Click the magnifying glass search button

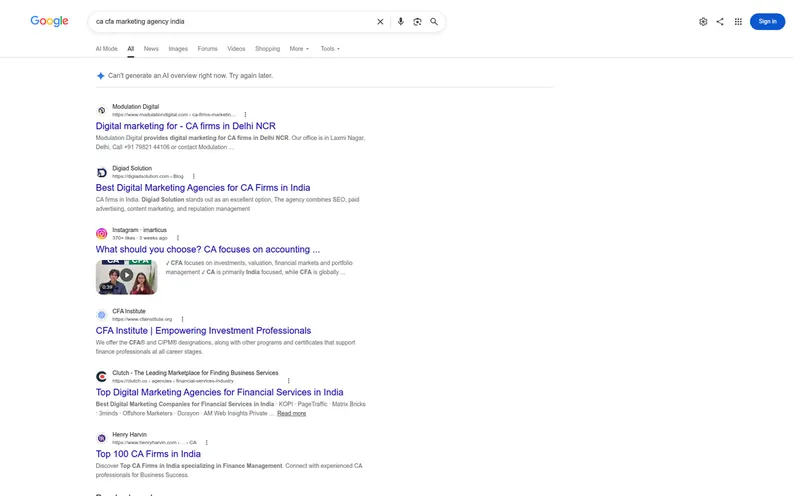pyautogui.click(x=434, y=21)
